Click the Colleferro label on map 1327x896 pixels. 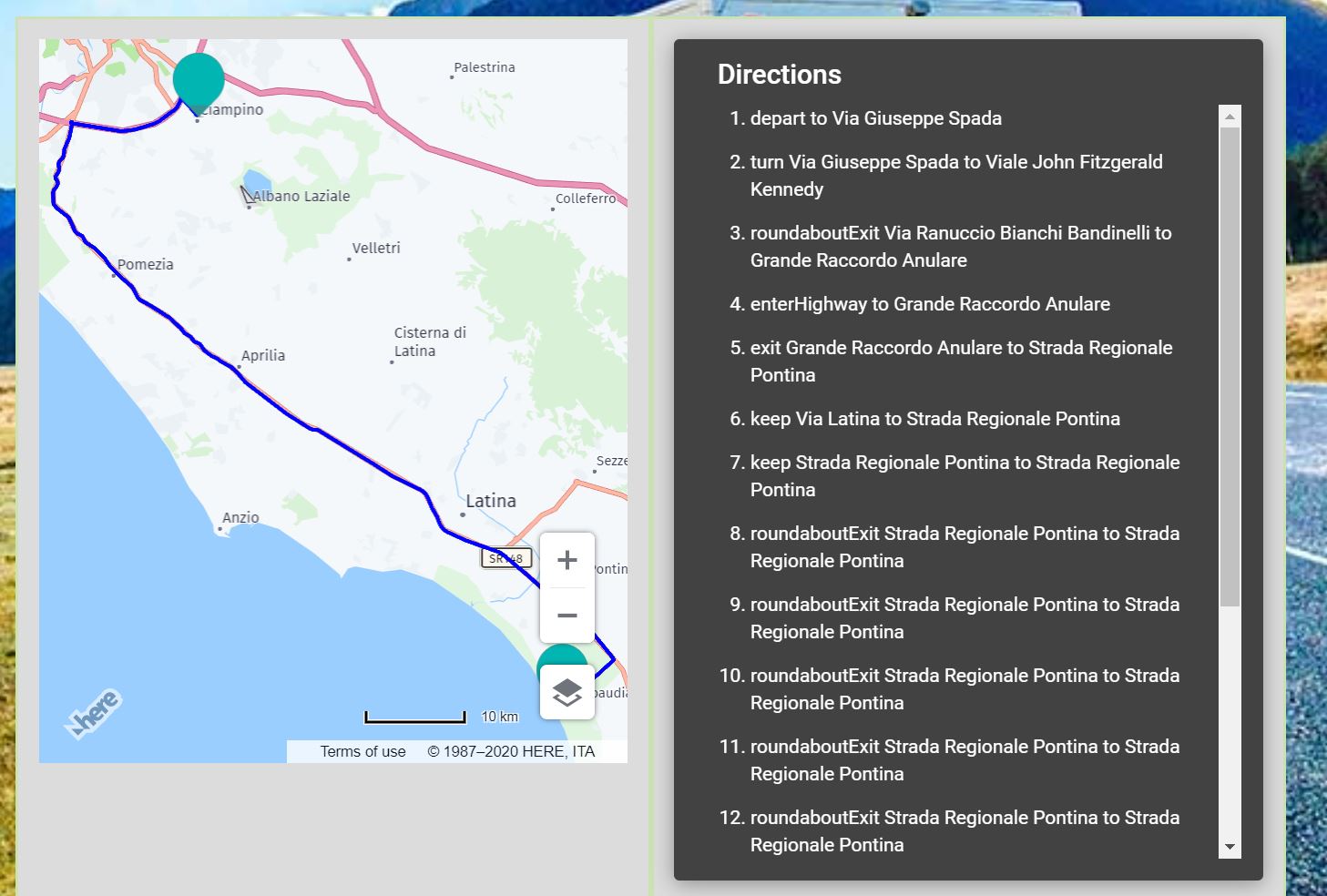pyautogui.click(x=586, y=199)
